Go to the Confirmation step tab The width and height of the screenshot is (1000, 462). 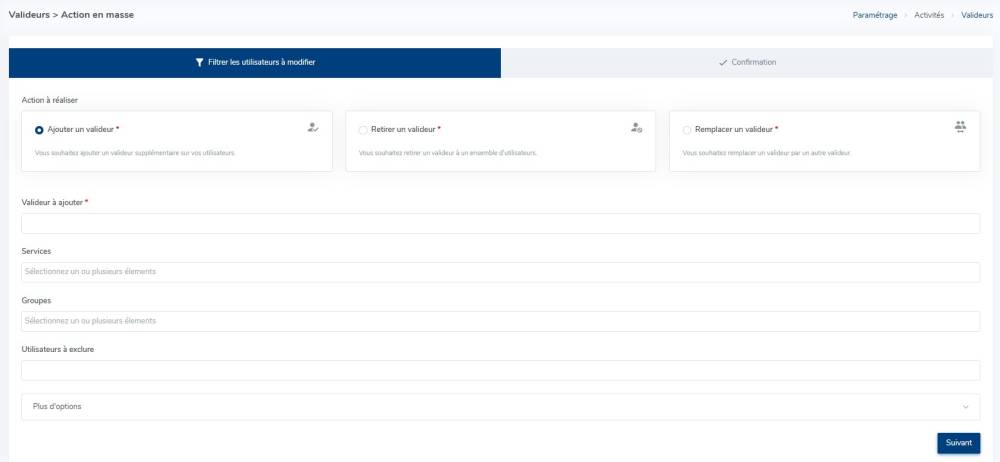(750, 62)
